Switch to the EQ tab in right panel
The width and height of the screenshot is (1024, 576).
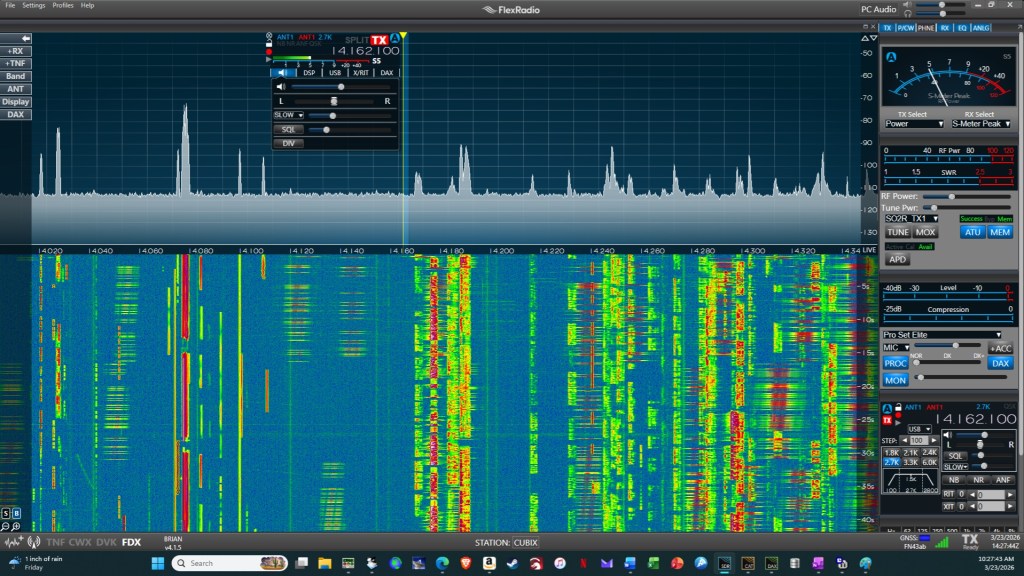(x=962, y=29)
